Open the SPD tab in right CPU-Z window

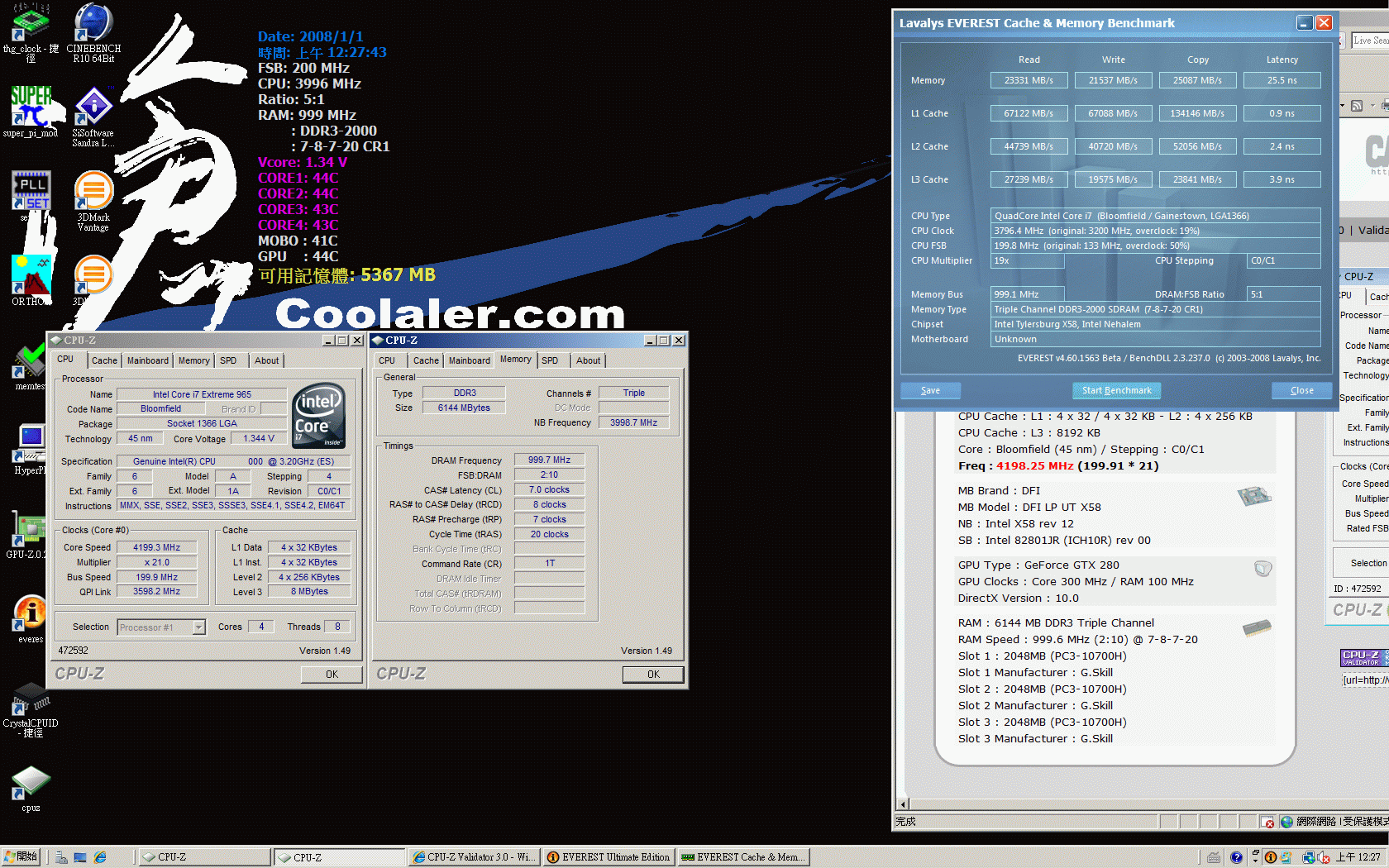tap(550, 360)
